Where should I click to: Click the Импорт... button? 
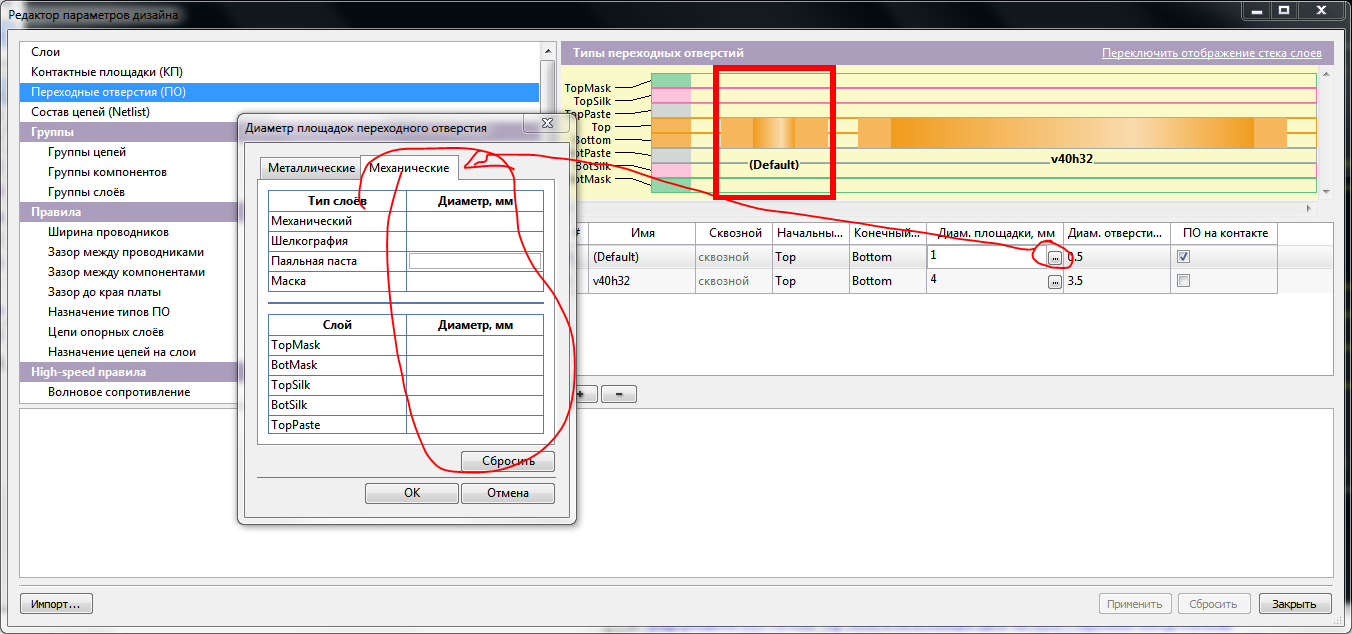[x=56, y=604]
